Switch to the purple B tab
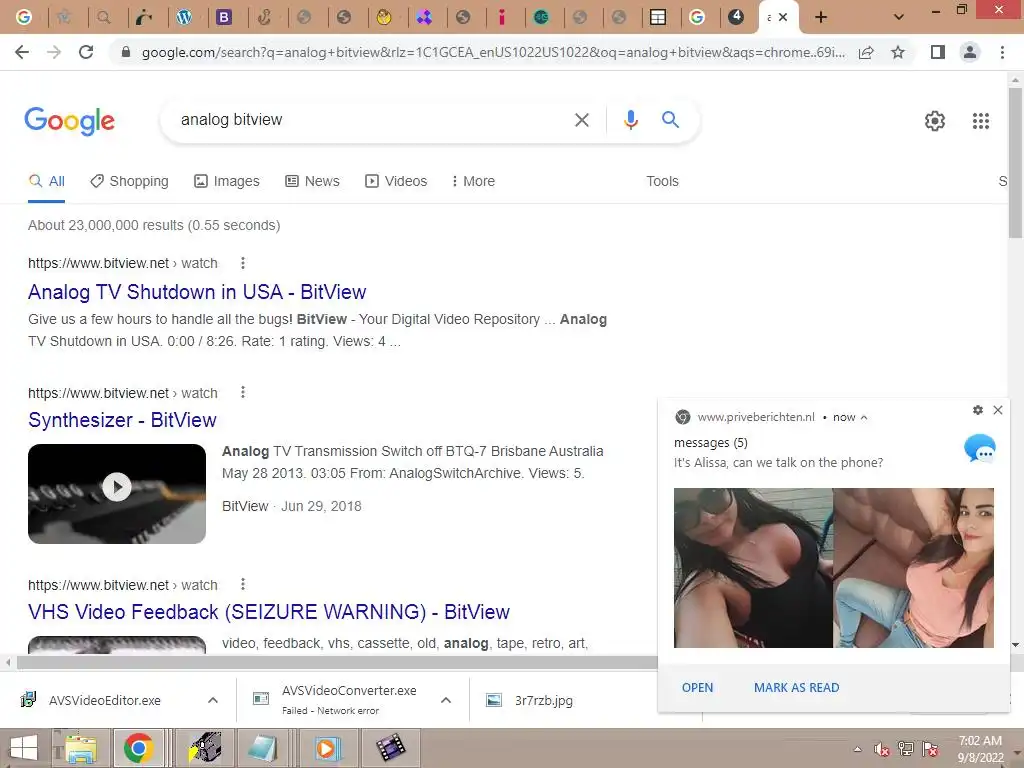Viewport: 1024px width, 768px height. coord(224,18)
